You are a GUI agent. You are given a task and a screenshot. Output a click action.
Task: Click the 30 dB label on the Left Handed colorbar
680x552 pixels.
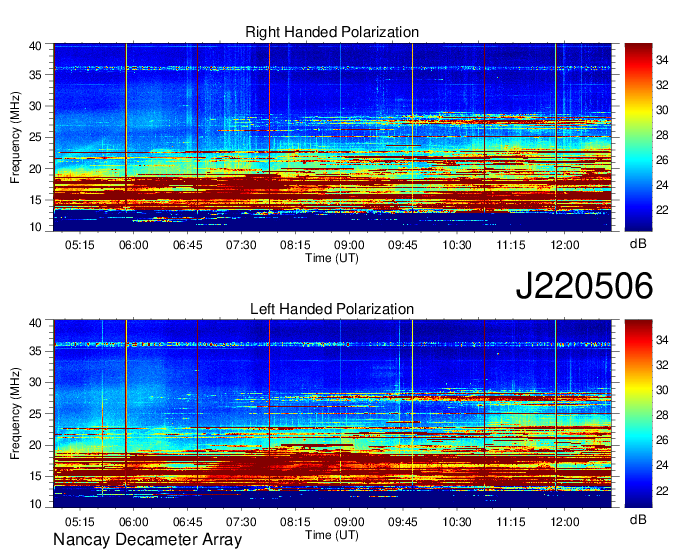pos(662,390)
